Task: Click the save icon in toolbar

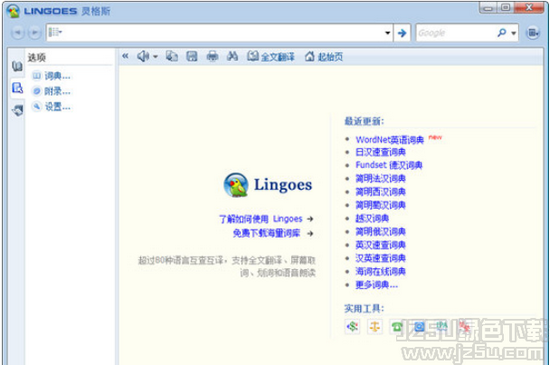Action: pos(192,56)
